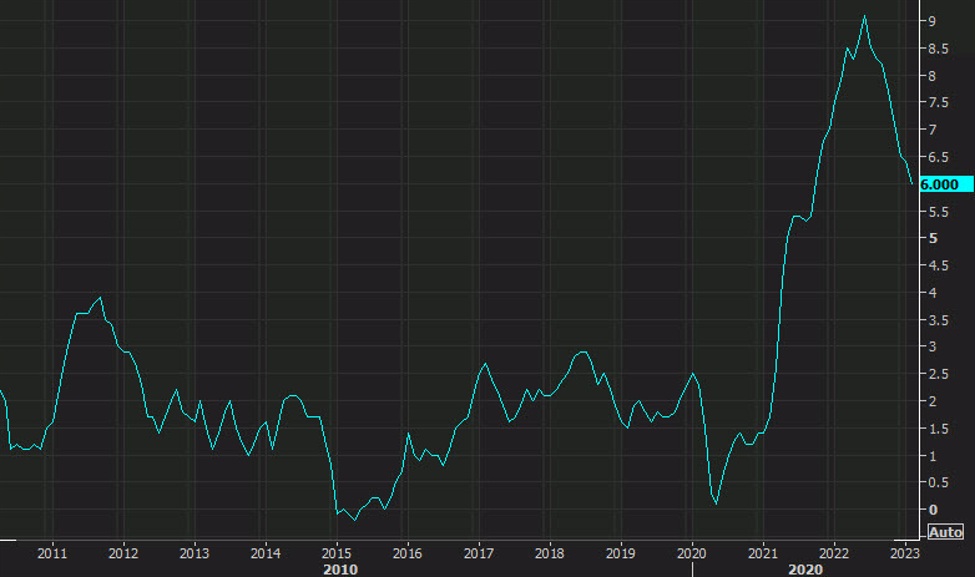
Task: Click the end point of the price line
Action: pyautogui.click(x=914, y=183)
